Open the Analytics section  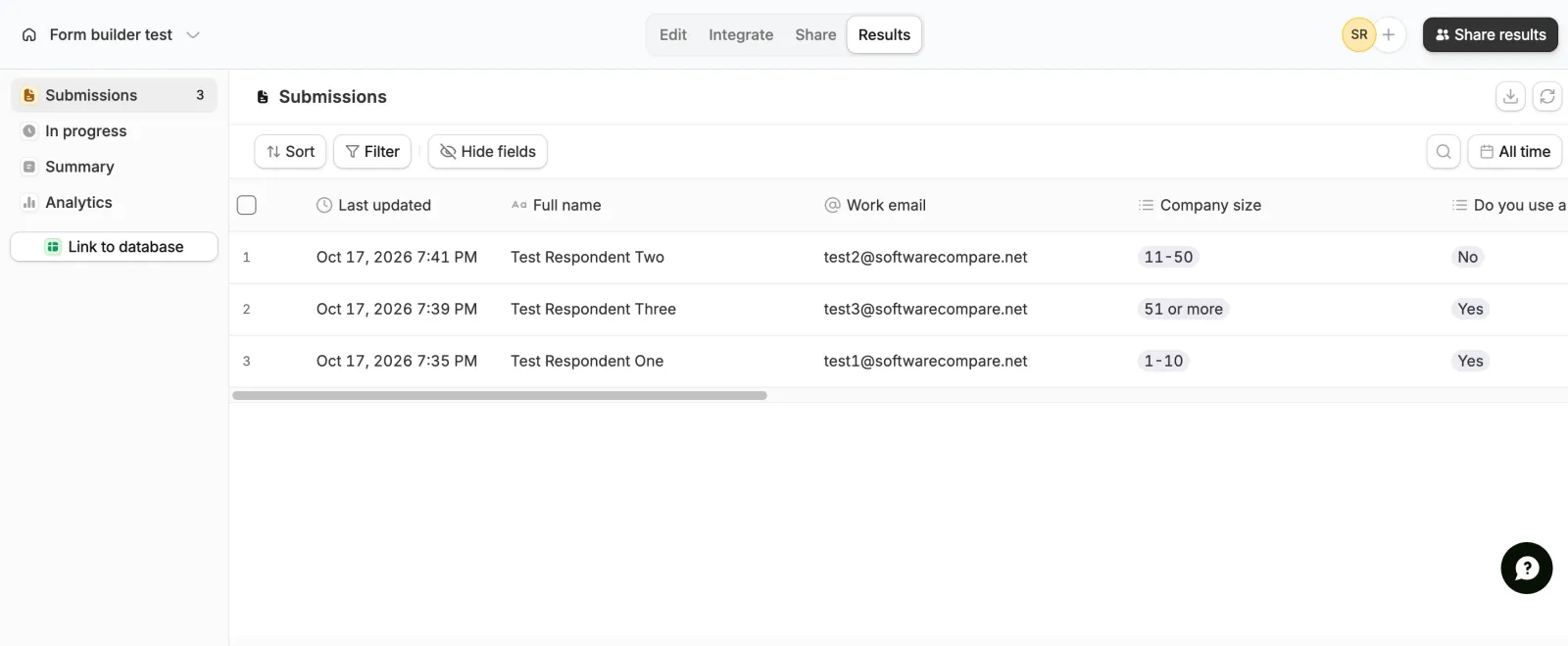pos(114,202)
